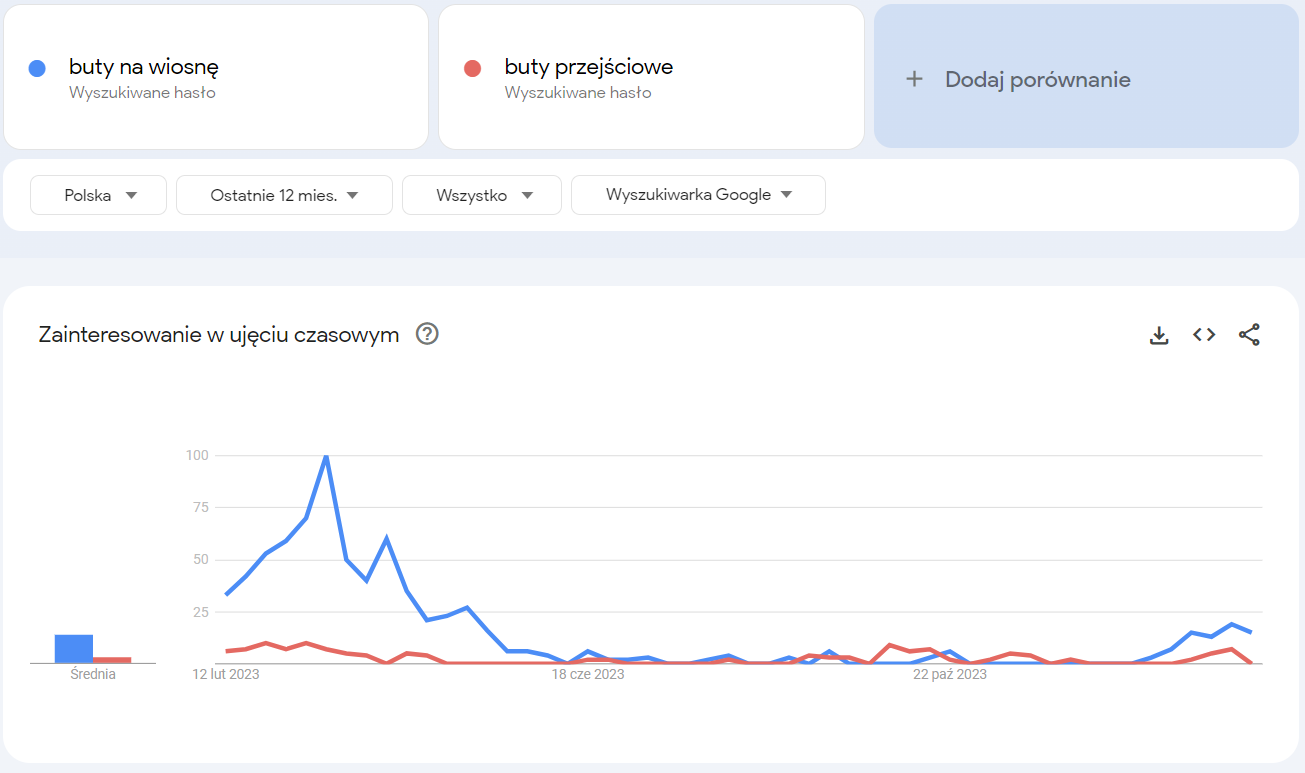Click the plus icon in Dodaj porównanie
Viewport: 1305px width, 773px height.
coord(916,79)
